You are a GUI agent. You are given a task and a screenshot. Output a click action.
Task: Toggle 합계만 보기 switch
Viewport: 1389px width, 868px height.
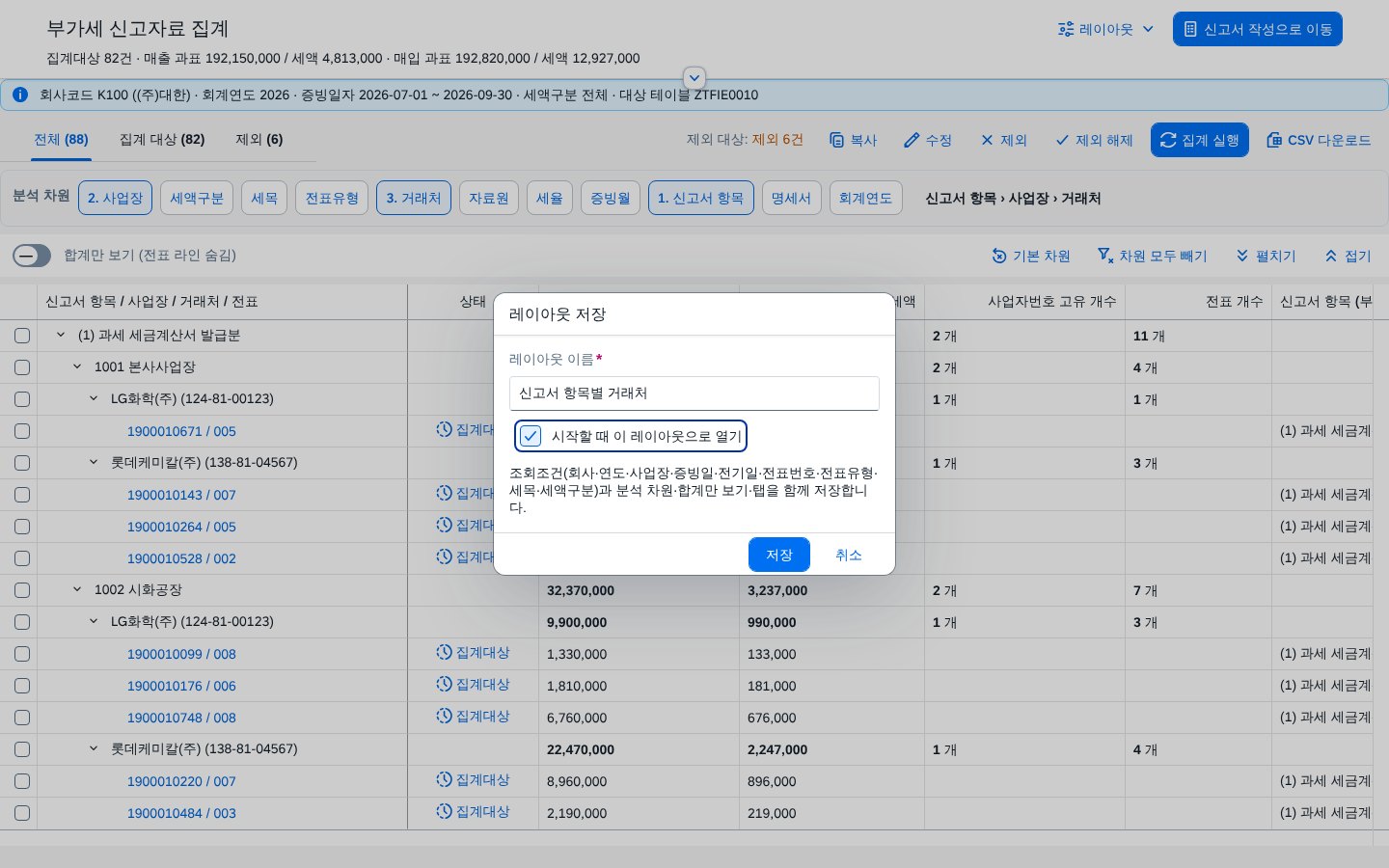point(32,256)
